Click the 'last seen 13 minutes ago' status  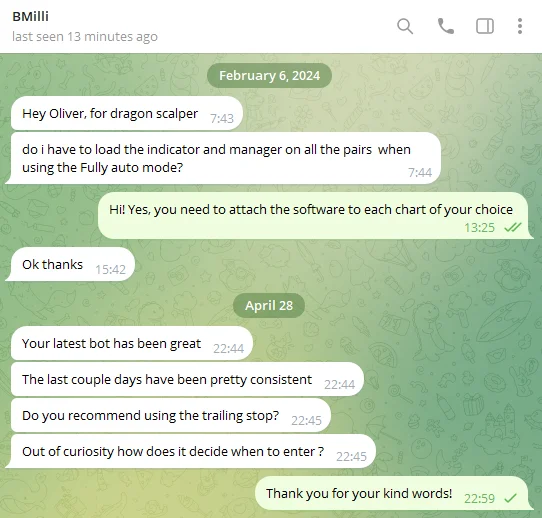(85, 36)
